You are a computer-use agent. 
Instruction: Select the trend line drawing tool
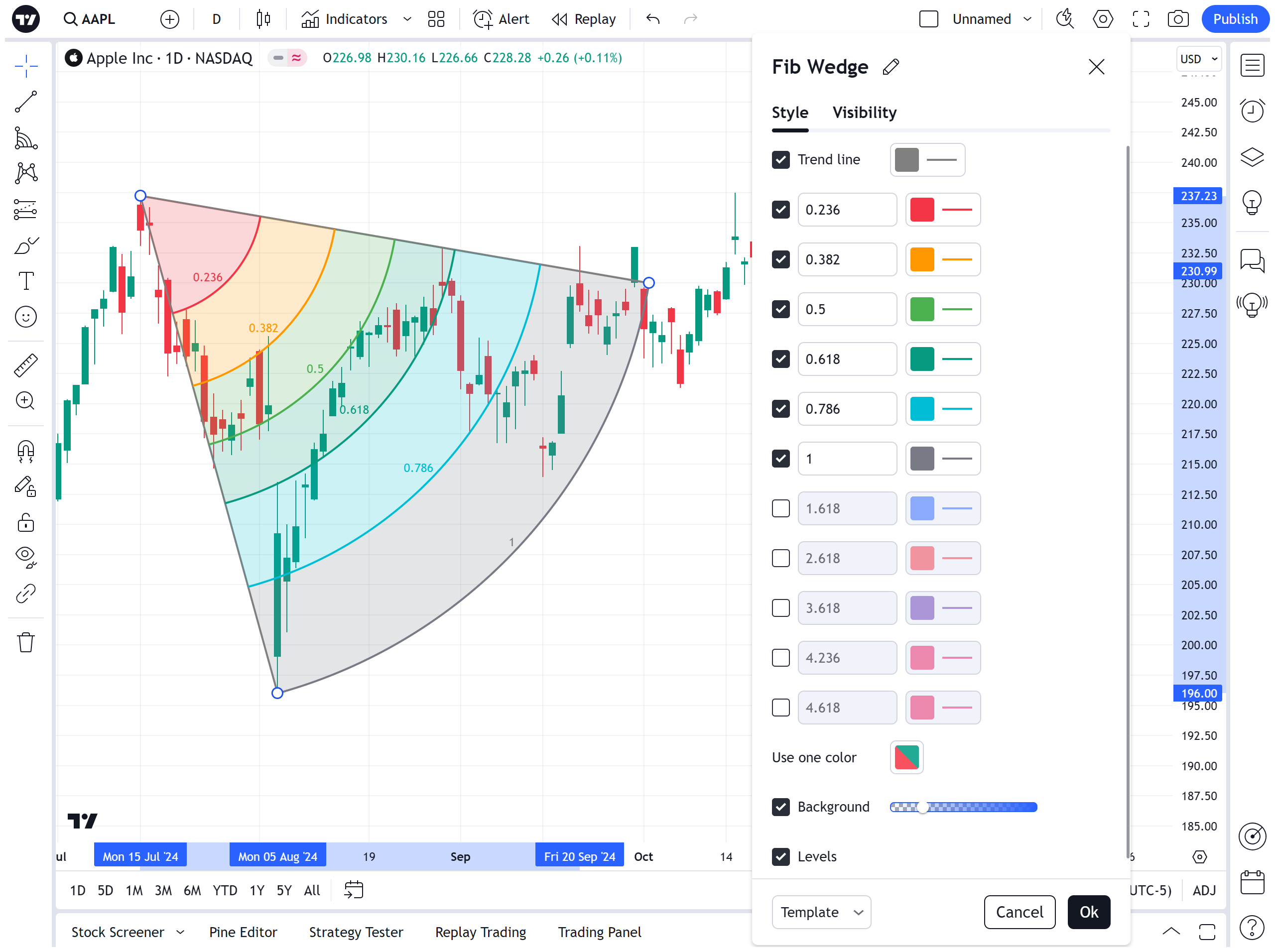point(26,102)
